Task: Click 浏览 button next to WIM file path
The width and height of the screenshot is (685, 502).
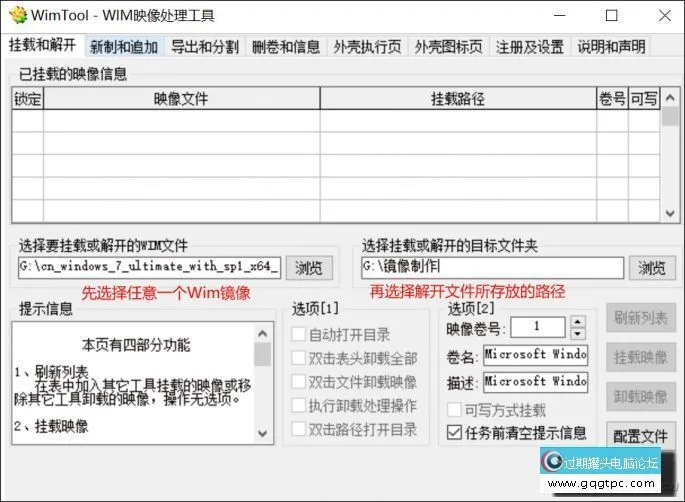Action: point(309,268)
